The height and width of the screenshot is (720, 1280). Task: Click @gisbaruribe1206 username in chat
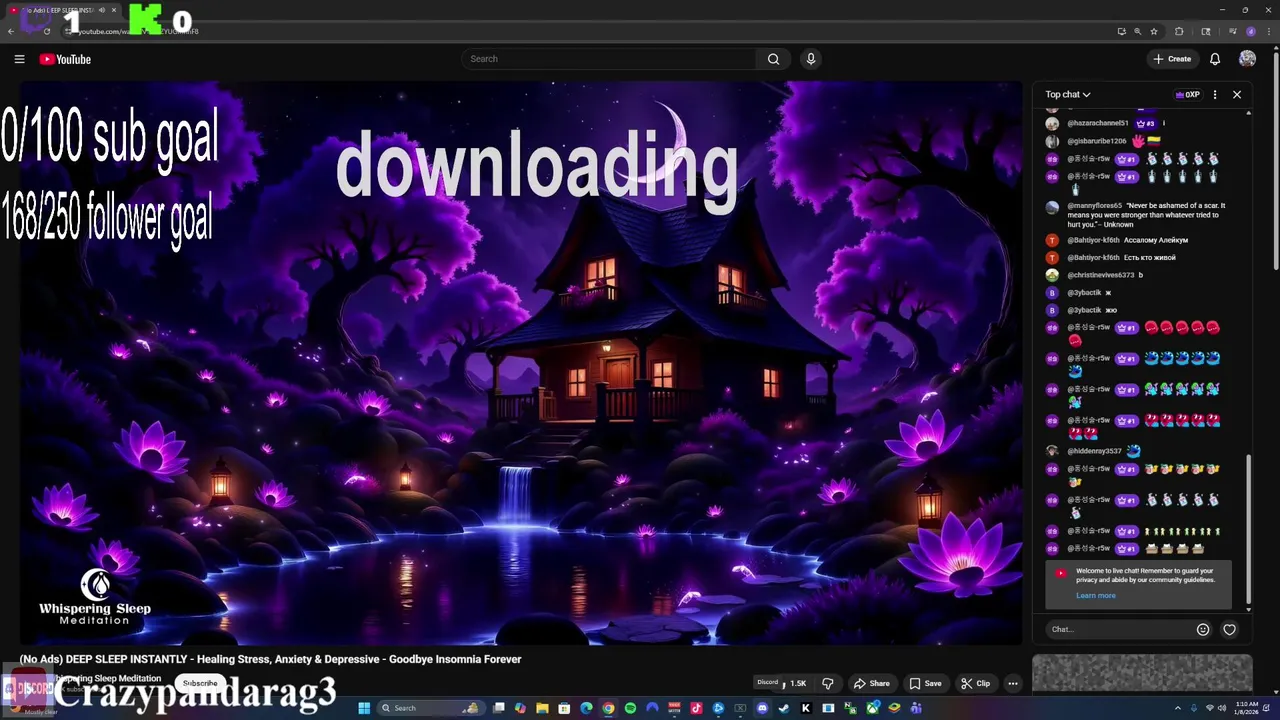coord(1096,141)
